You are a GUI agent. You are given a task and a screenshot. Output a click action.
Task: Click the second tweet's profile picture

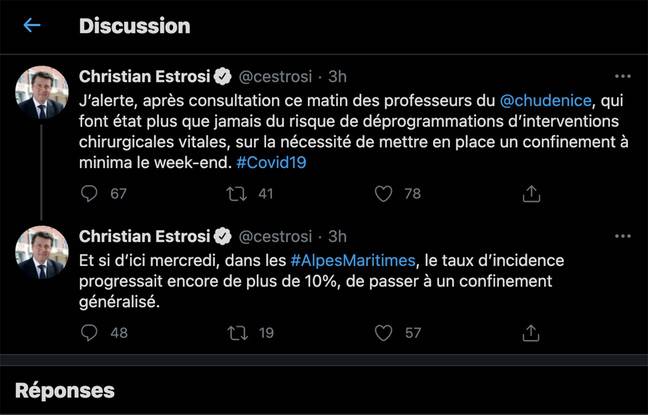coord(42,252)
